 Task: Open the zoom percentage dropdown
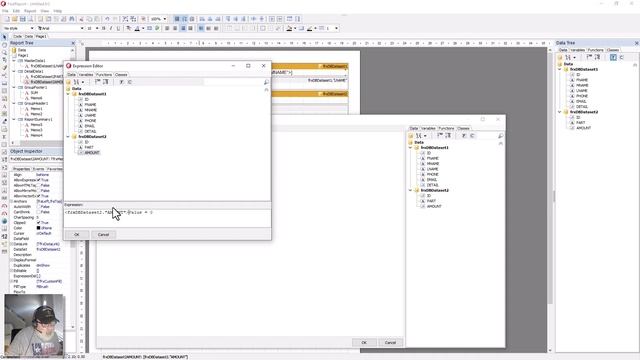(x=165, y=19)
